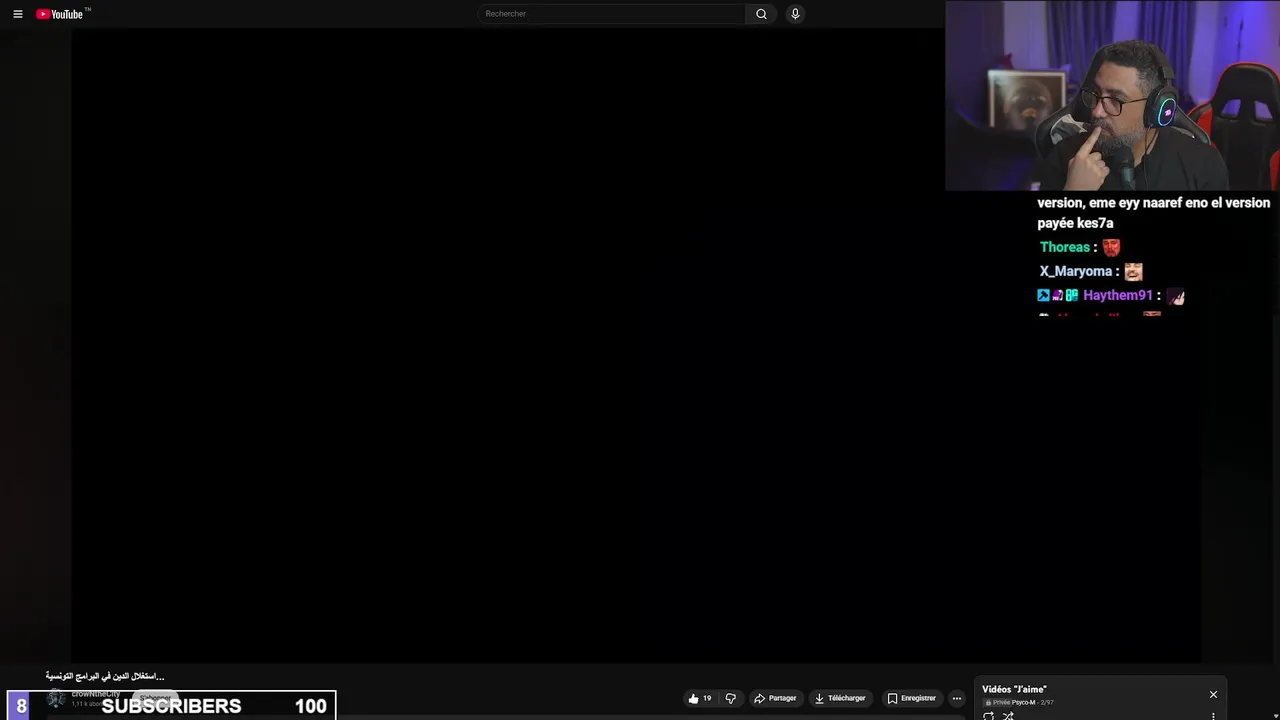The image size is (1280, 720).
Task: Open the Arabic video title text
Action: 105,676
